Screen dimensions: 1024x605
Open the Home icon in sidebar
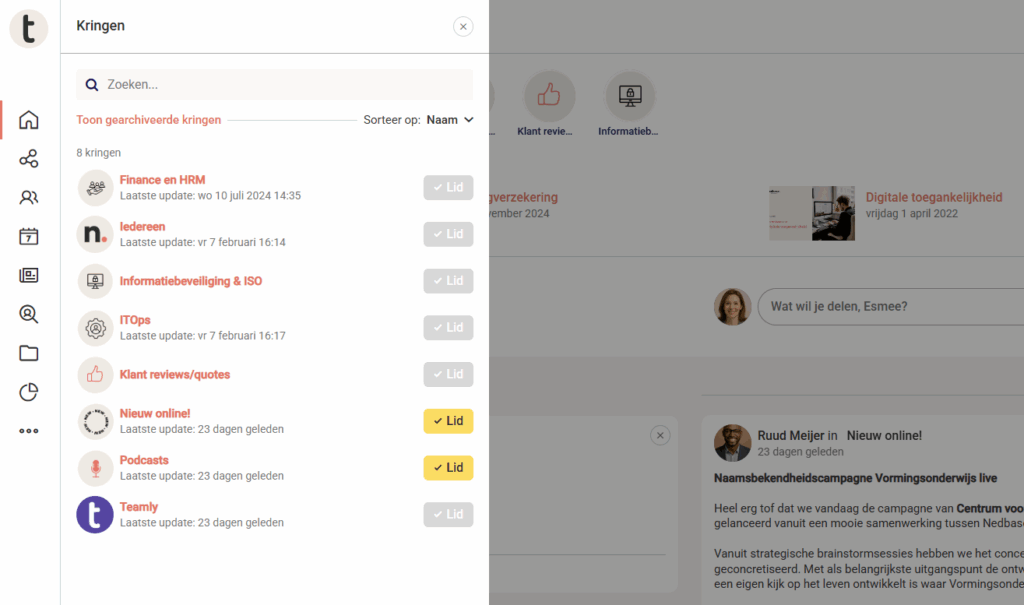29,120
